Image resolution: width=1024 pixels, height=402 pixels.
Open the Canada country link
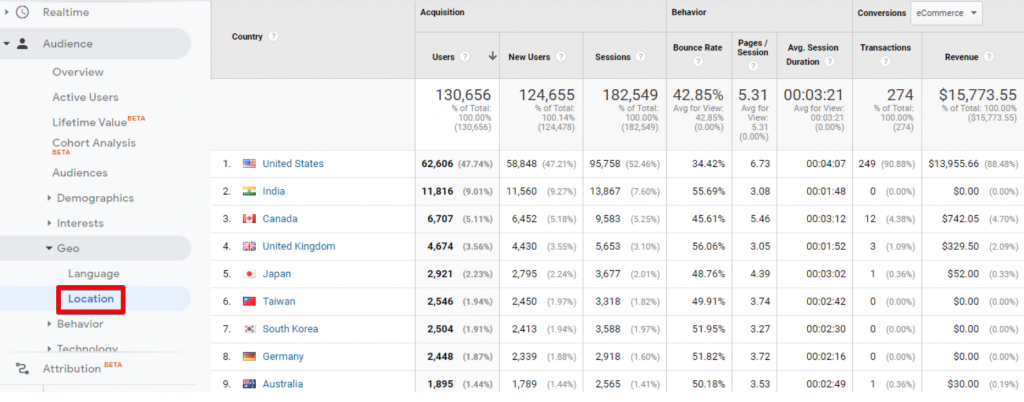click(x=278, y=219)
